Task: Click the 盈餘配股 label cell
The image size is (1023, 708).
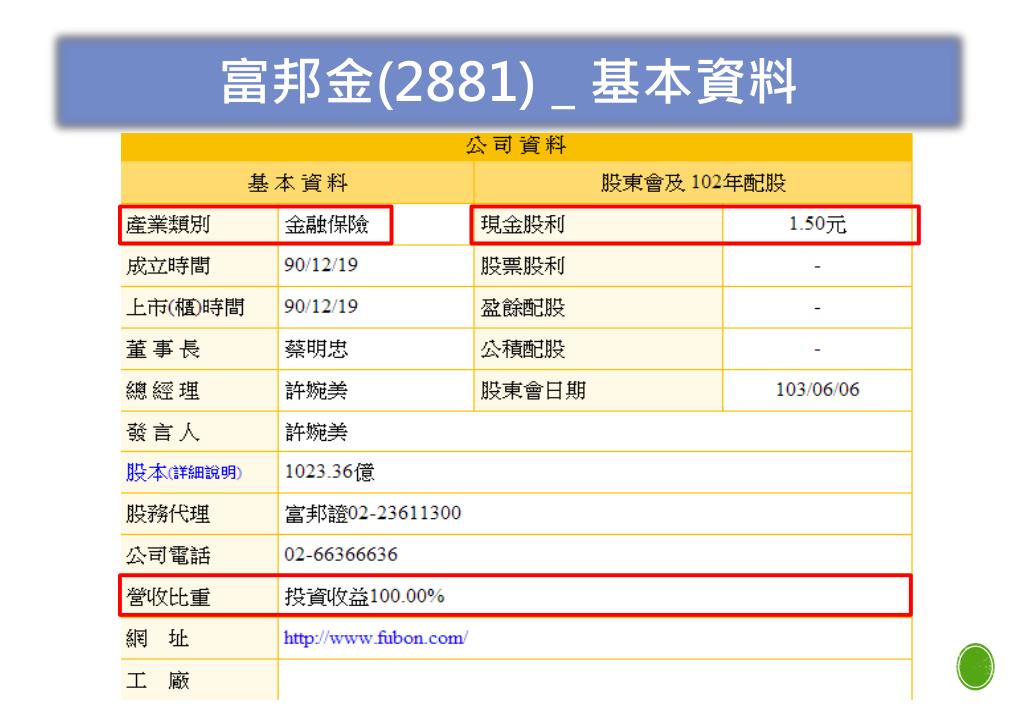Action: click(x=598, y=307)
